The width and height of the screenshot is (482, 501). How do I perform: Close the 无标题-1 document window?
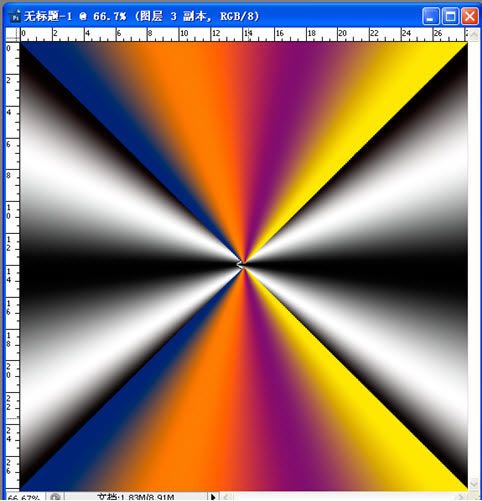coord(470,16)
